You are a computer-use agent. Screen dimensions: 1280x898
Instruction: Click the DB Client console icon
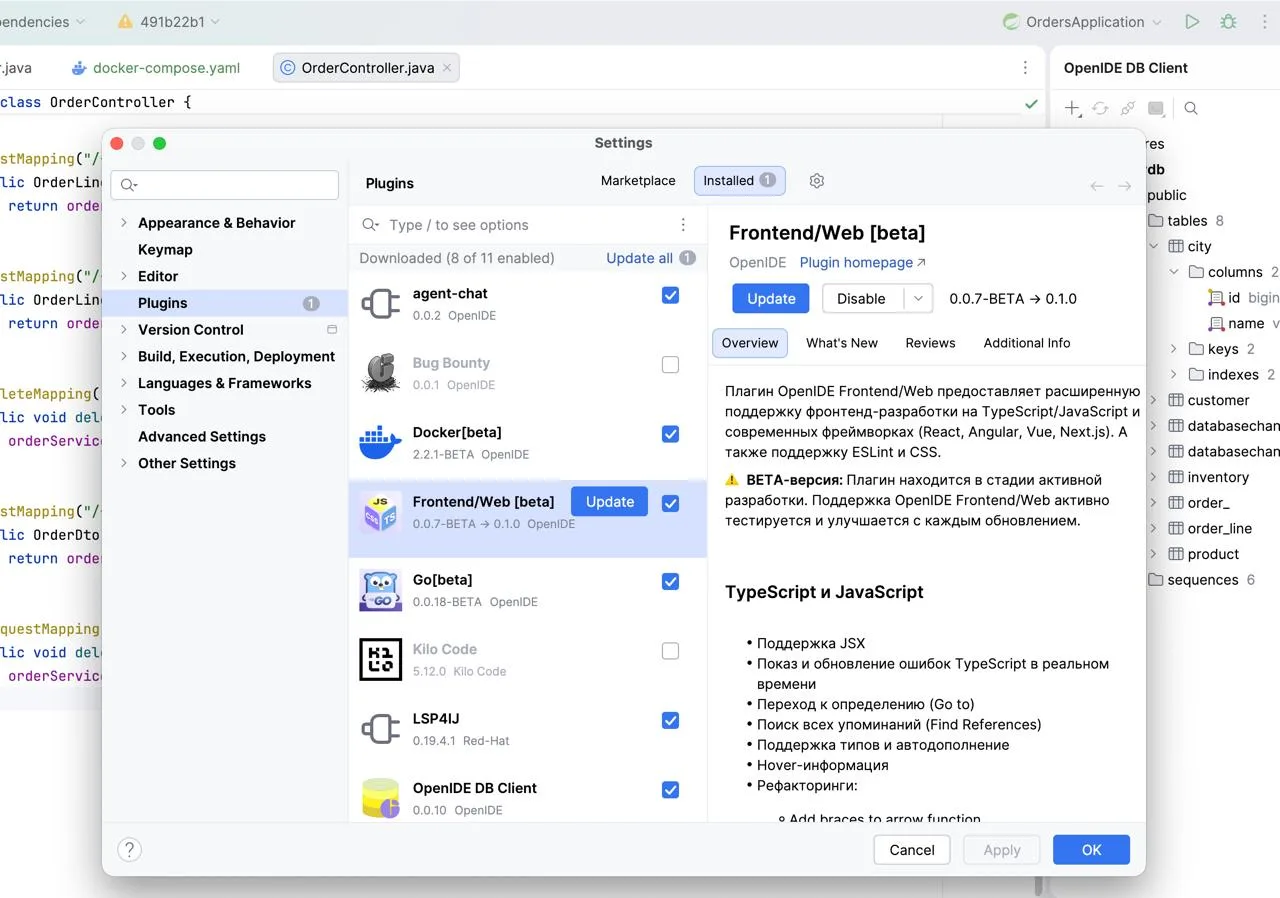pyautogui.click(x=1156, y=108)
